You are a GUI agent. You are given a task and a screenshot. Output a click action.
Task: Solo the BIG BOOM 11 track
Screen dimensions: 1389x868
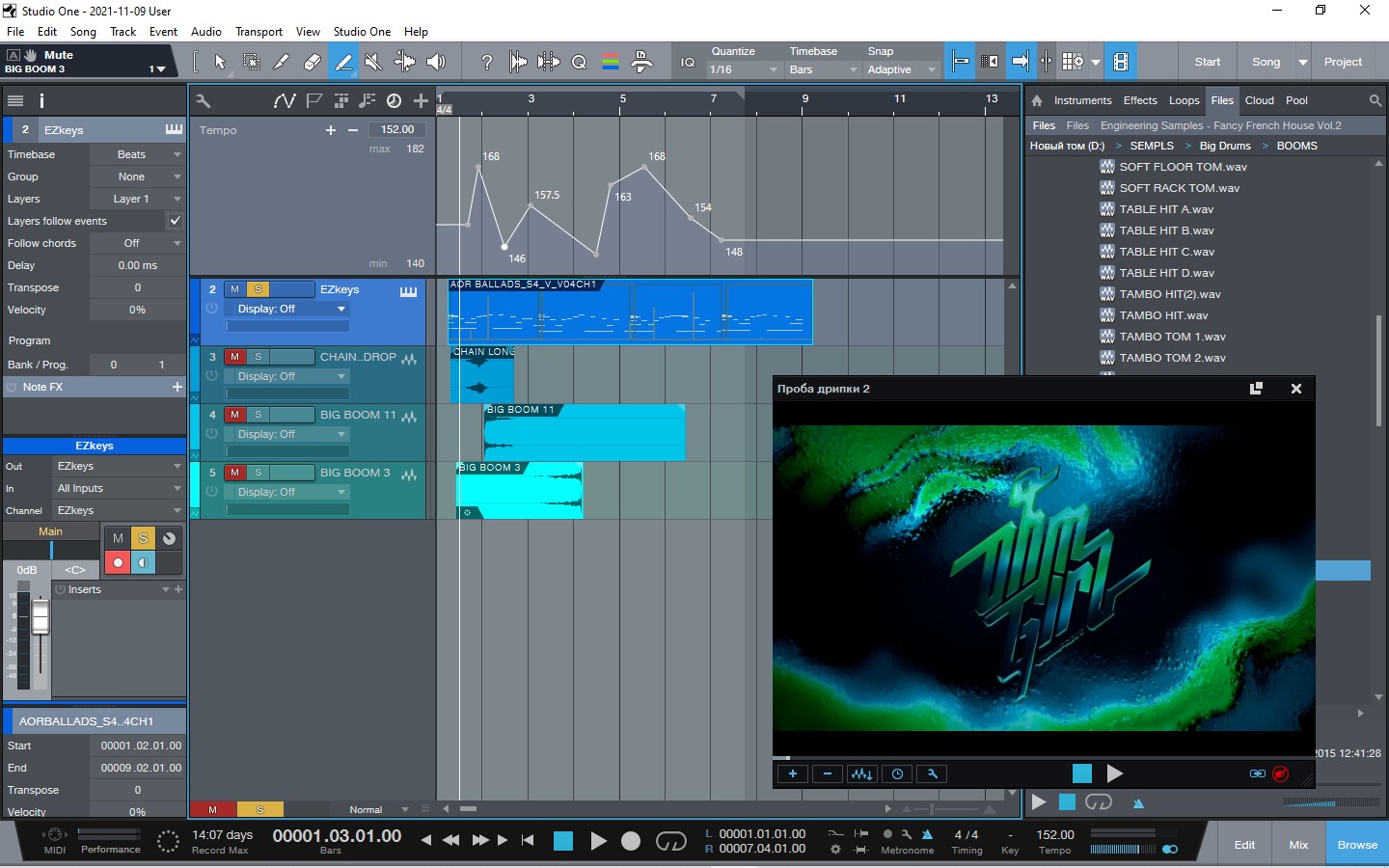click(x=258, y=415)
